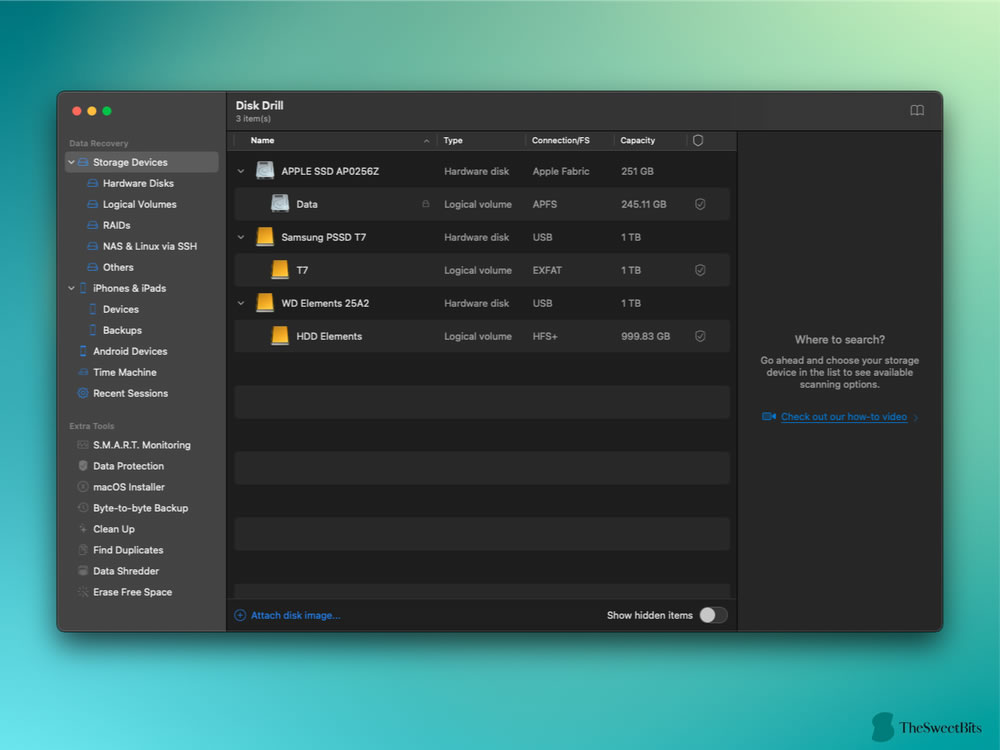This screenshot has height=750, width=1000.
Task: Select Backups under iPhones & iPads
Action: click(x=122, y=330)
